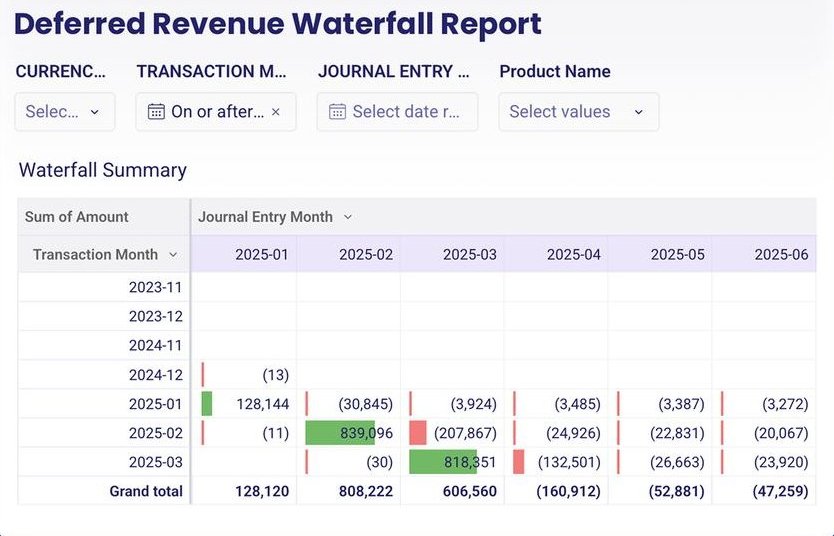Clear the Transaction Month filter with the x
Image resolution: width=834 pixels, height=536 pixels.
(x=276, y=112)
